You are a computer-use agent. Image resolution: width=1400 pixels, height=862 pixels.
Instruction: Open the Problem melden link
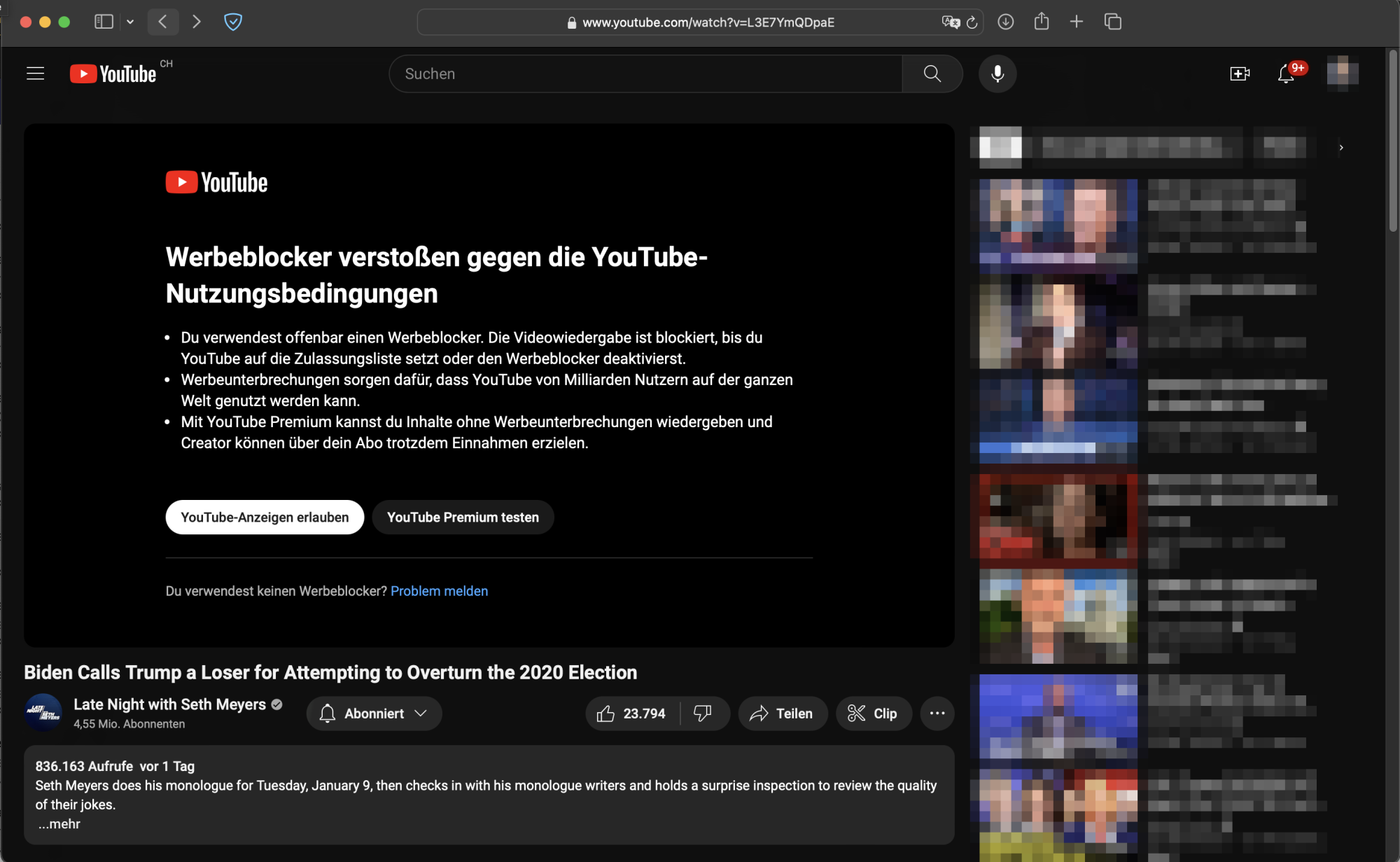point(439,590)
